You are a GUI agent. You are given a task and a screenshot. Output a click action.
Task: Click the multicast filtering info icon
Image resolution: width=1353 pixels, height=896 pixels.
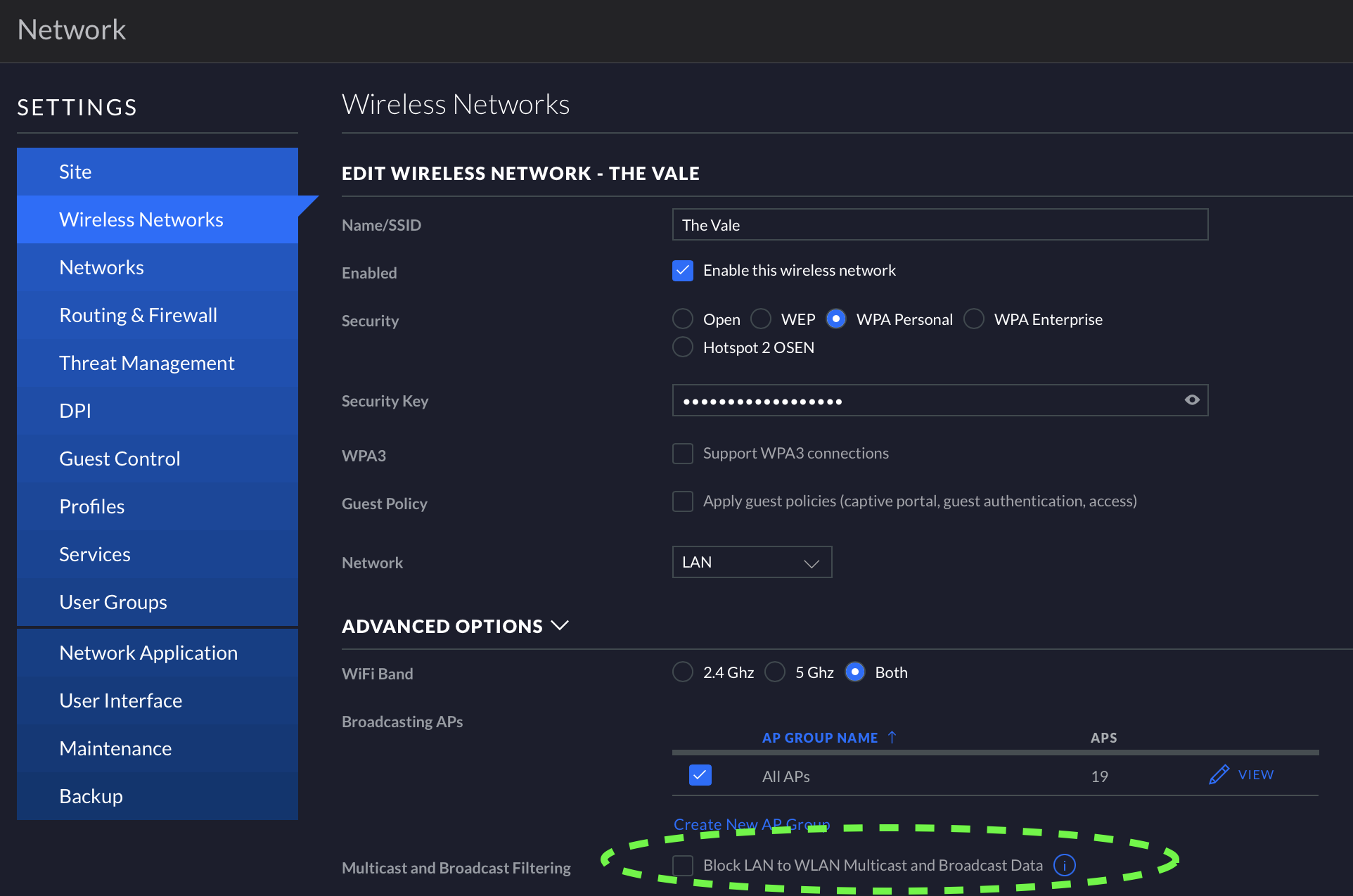(x=1064, y=865)
